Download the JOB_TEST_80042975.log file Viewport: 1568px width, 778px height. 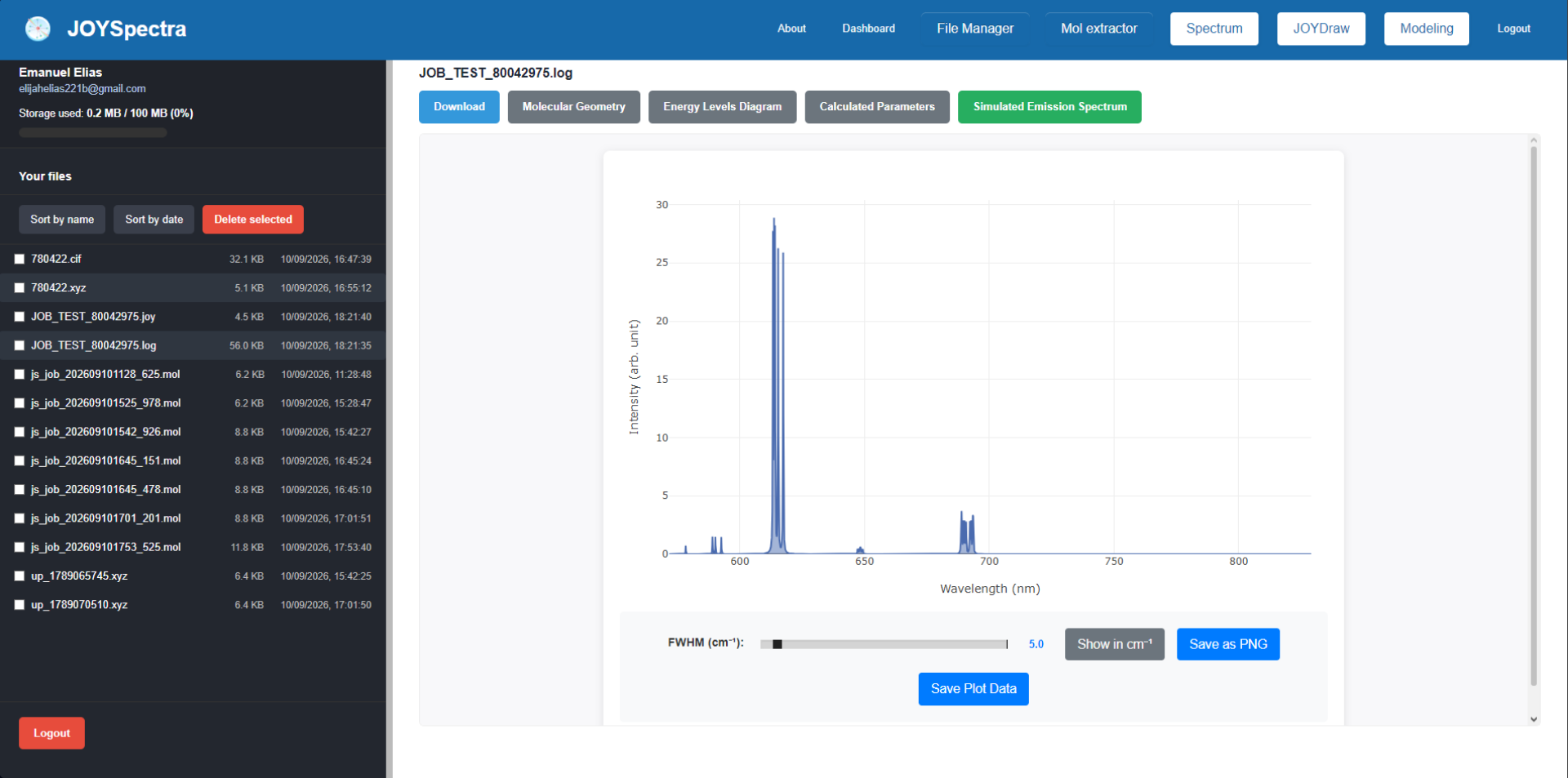(459, 107)
